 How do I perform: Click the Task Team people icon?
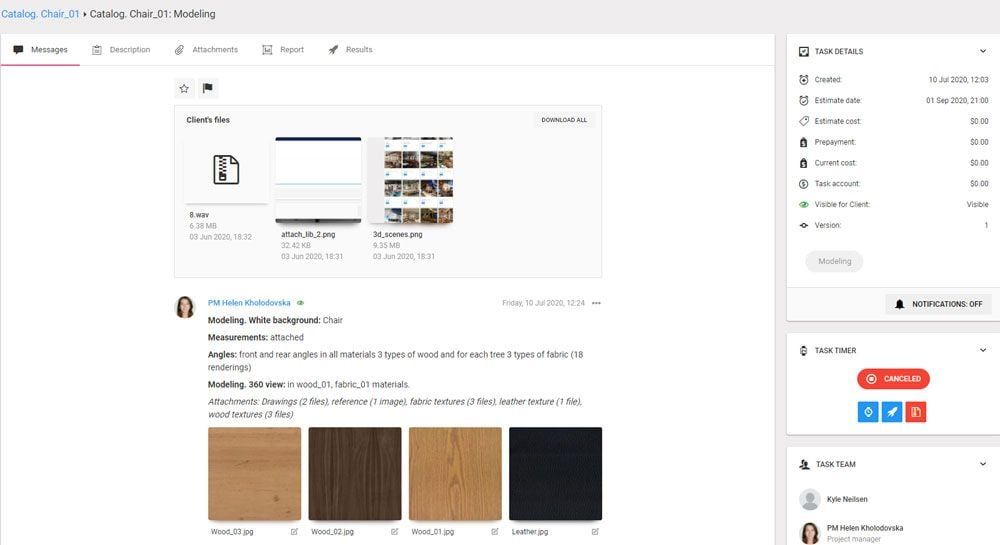[804, 465]
